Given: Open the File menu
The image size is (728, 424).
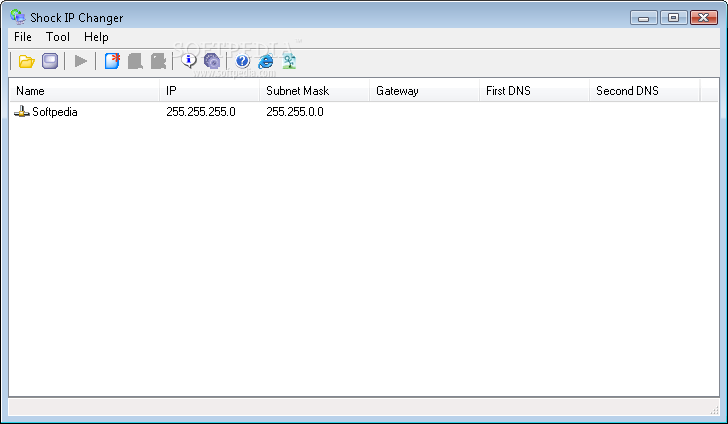Looking at the screenshot, I should coord(23,37).
